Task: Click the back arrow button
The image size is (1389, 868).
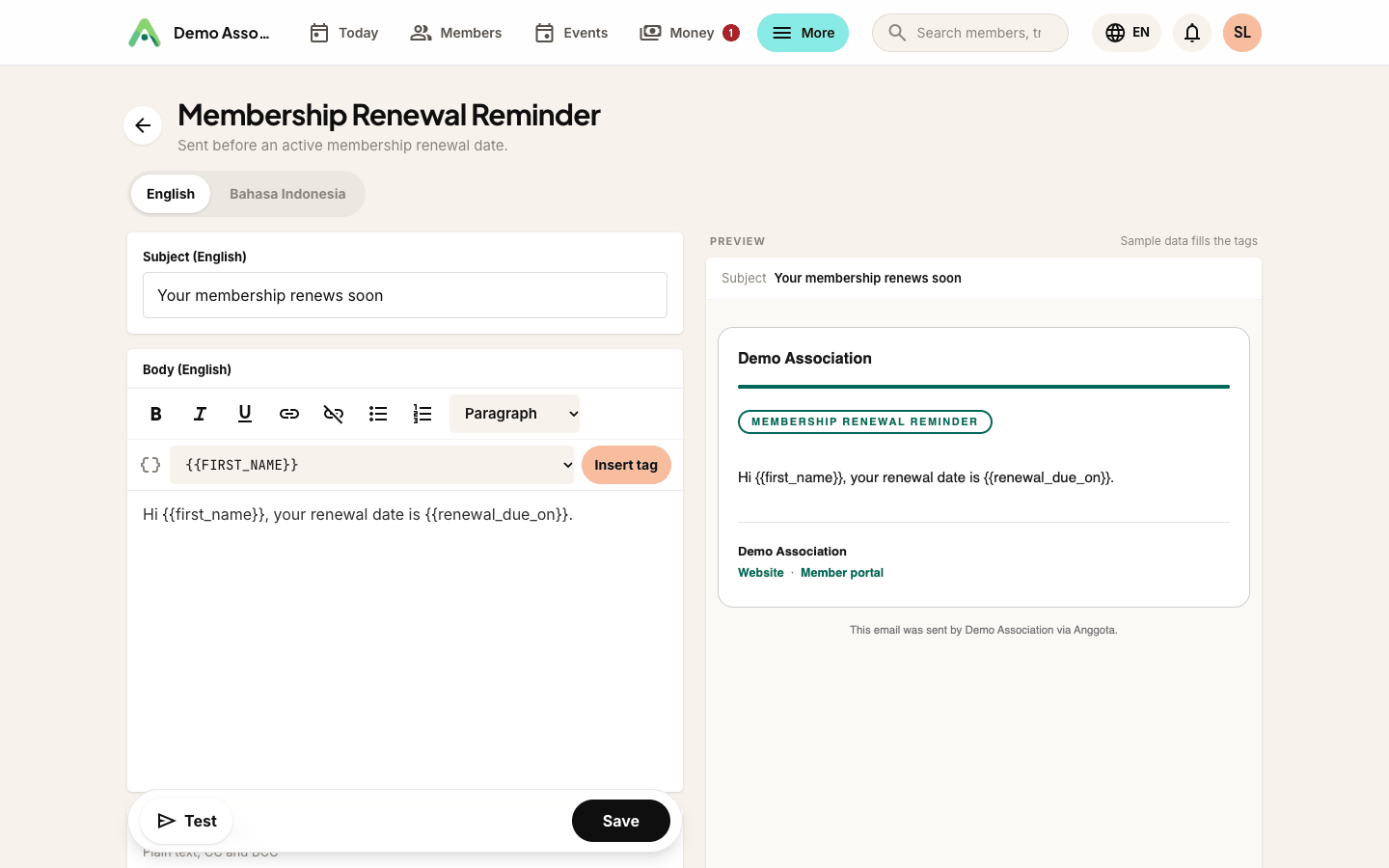Action: coord(143,125)
